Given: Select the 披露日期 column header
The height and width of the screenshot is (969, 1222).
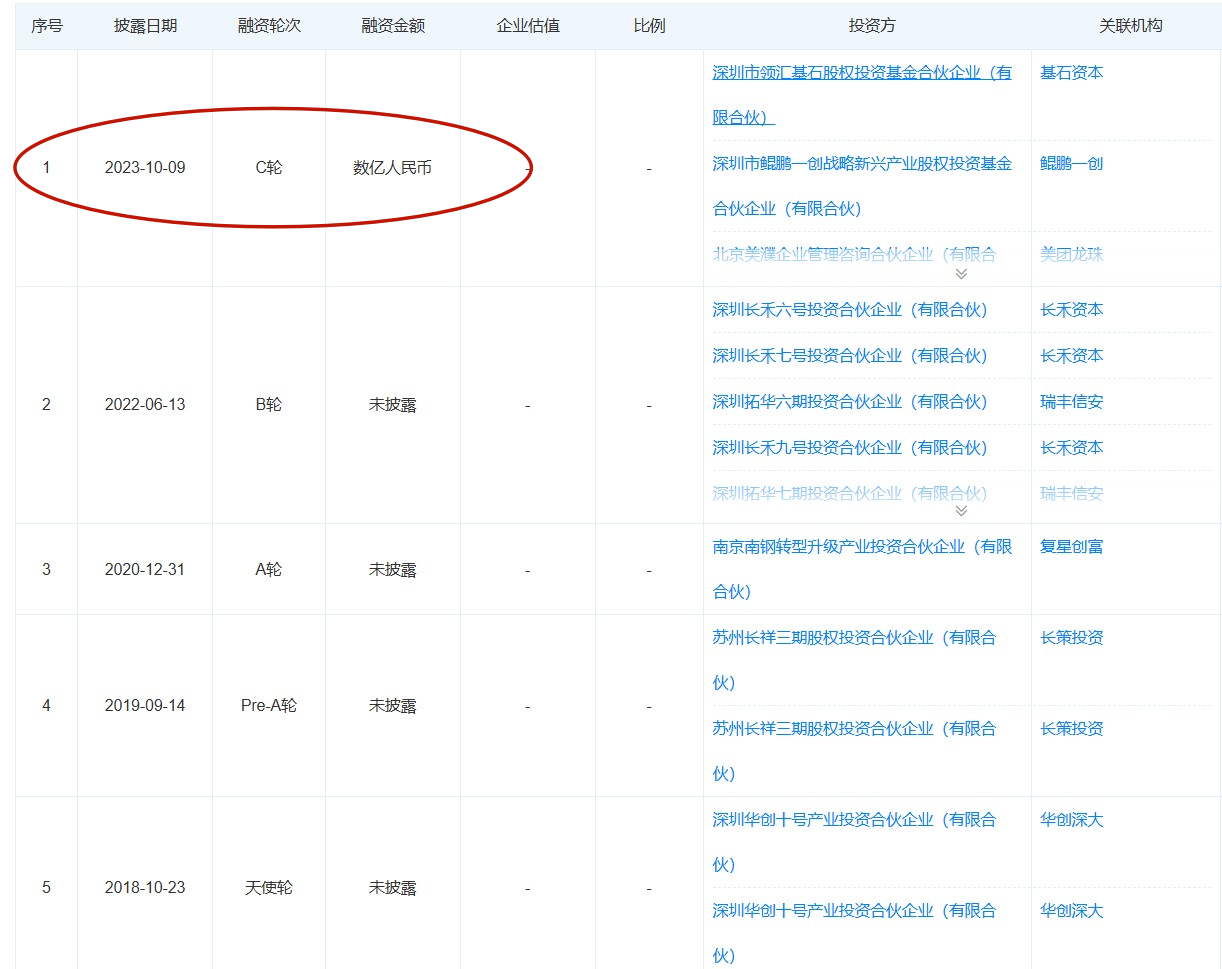Looking at the screenshot, I should pos(145,26).
